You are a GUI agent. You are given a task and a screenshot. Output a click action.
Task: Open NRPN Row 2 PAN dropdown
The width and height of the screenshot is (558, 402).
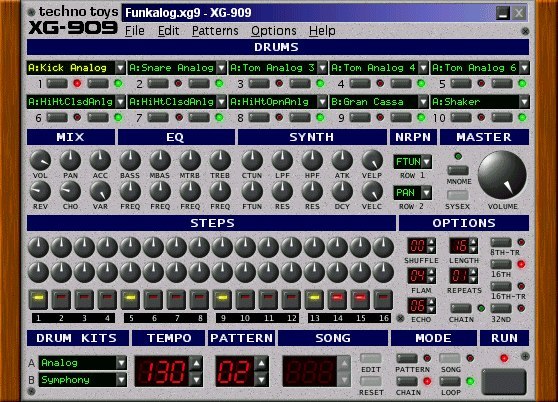[x=426, y=193]
